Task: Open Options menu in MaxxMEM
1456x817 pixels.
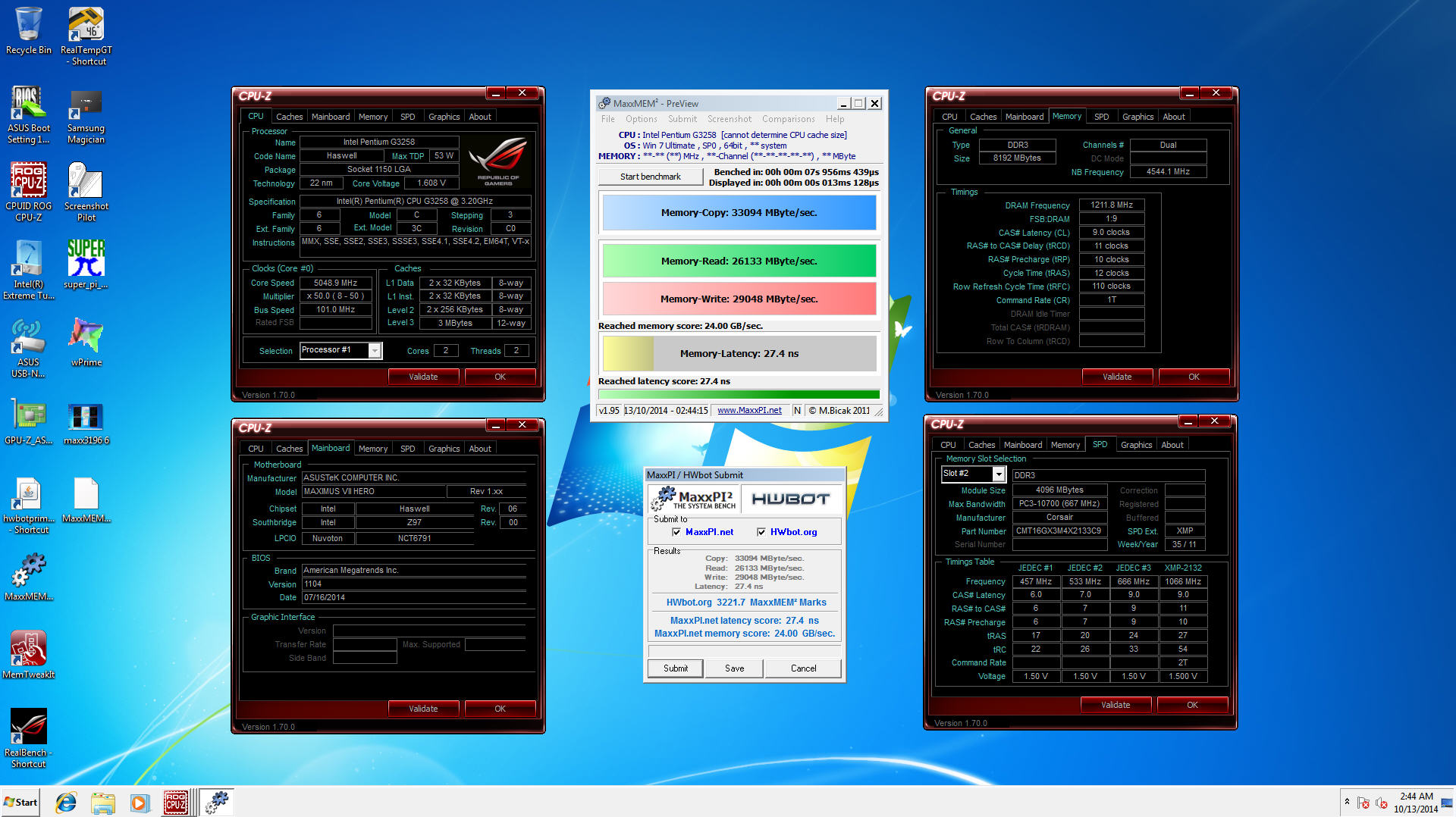Action: (x=642, y=119)
